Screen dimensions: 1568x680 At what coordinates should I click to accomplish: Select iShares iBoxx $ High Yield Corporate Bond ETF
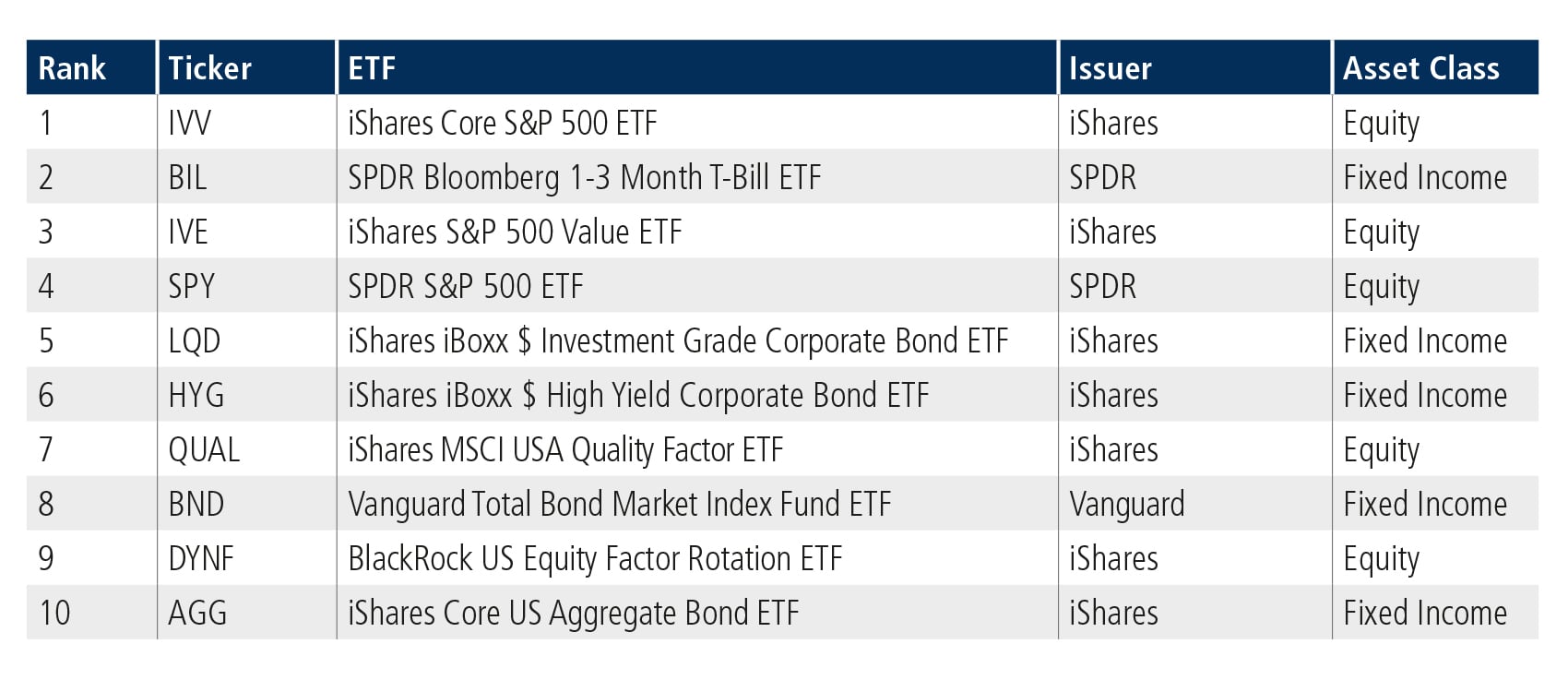click(x=638, y=395)
